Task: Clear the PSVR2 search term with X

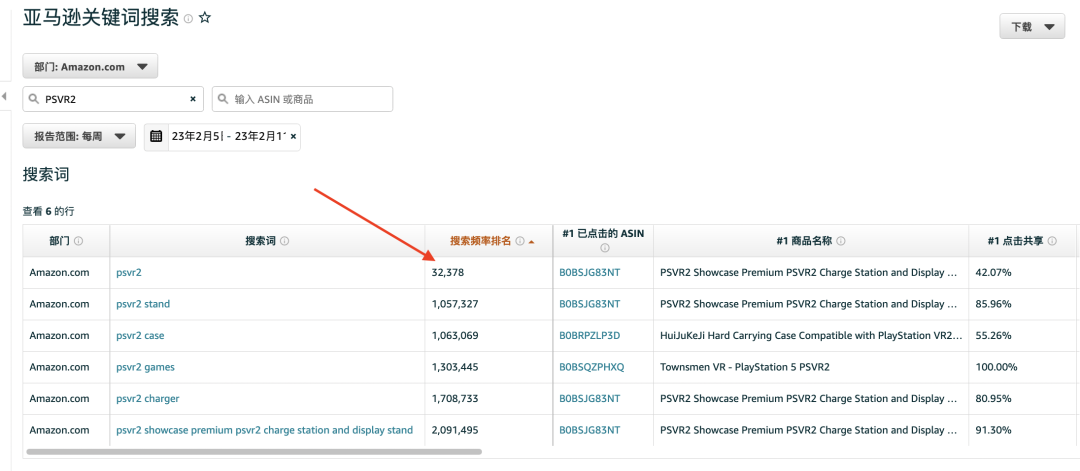Action: (193, 99)
